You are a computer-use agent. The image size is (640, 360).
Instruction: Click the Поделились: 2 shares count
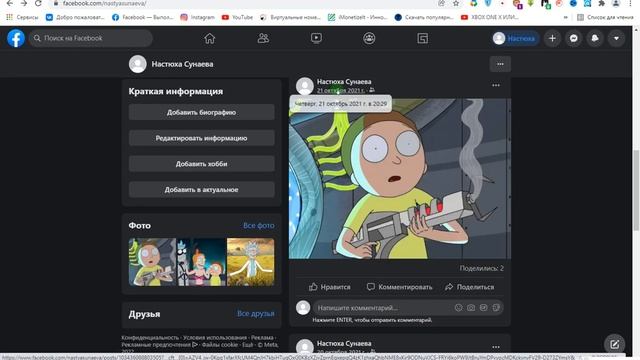click(482, 268)
